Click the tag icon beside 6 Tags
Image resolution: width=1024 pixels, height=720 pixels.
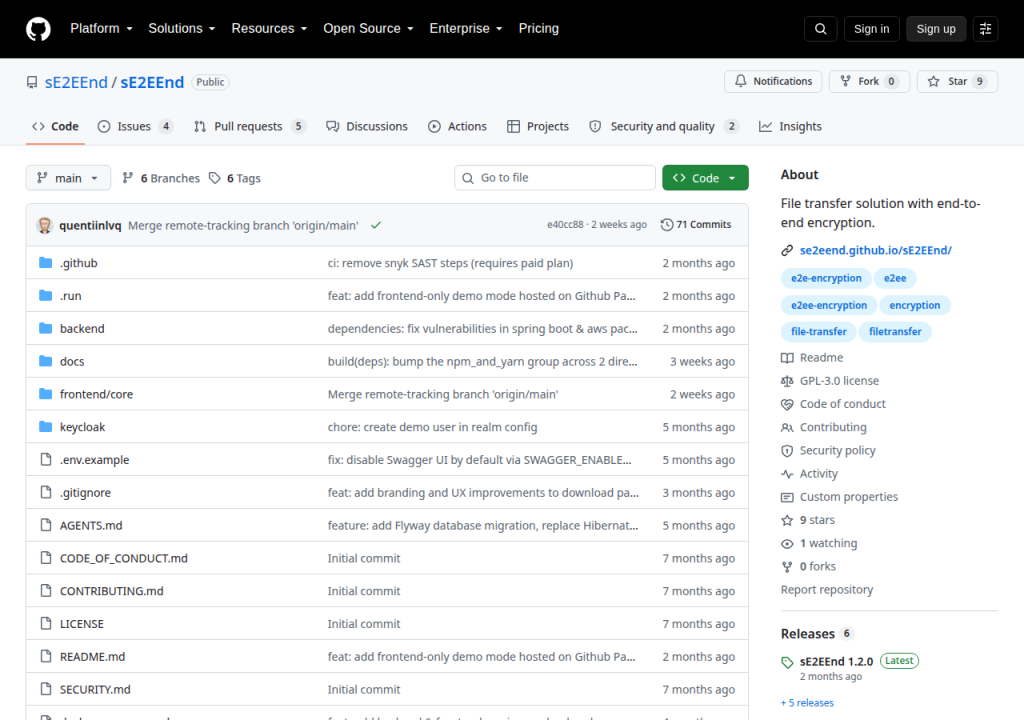point(215,178)
